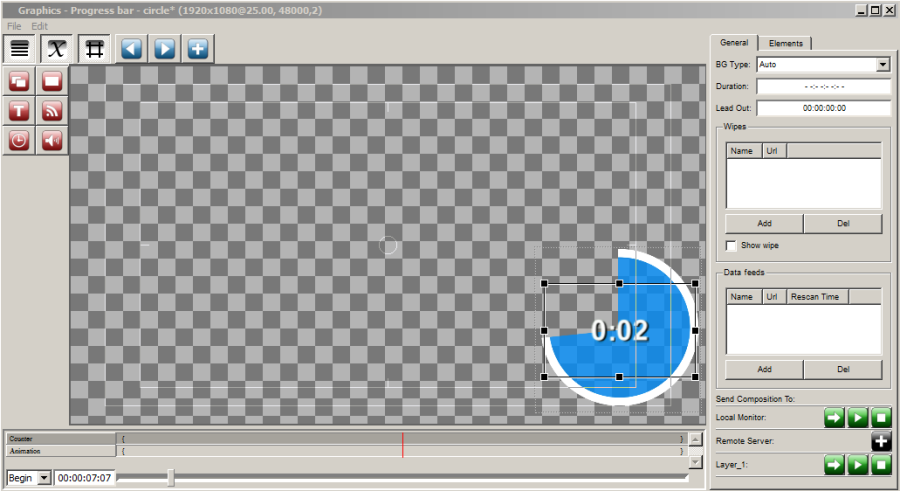
Task: Open the BG Type dropdown
Action: tap(883, 65)
